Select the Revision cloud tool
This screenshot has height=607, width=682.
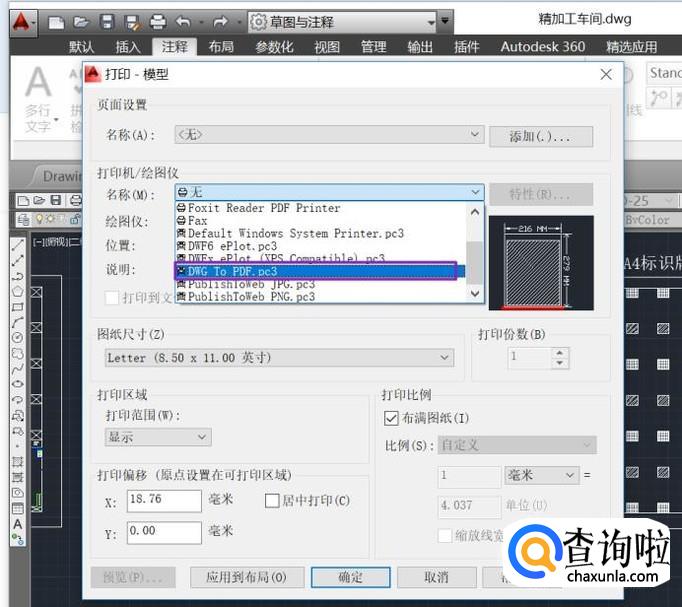17,353
